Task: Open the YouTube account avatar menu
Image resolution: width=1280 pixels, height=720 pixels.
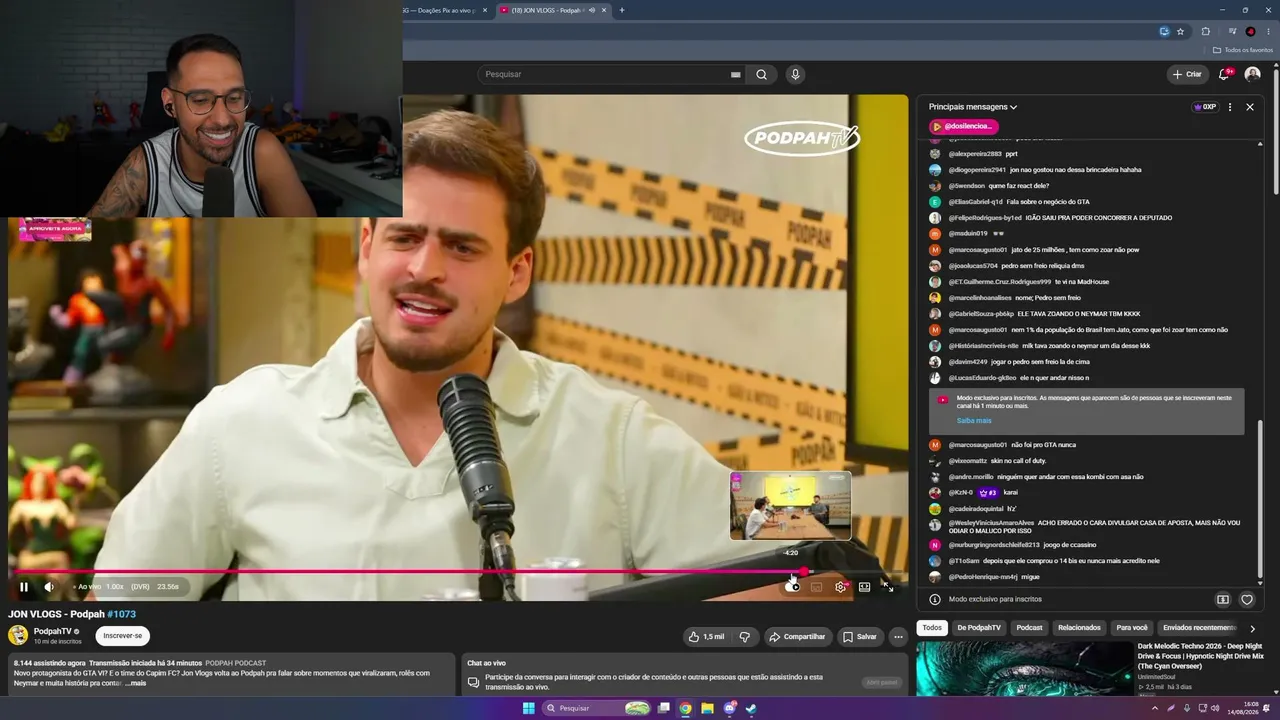Action: coord(1252,74)
